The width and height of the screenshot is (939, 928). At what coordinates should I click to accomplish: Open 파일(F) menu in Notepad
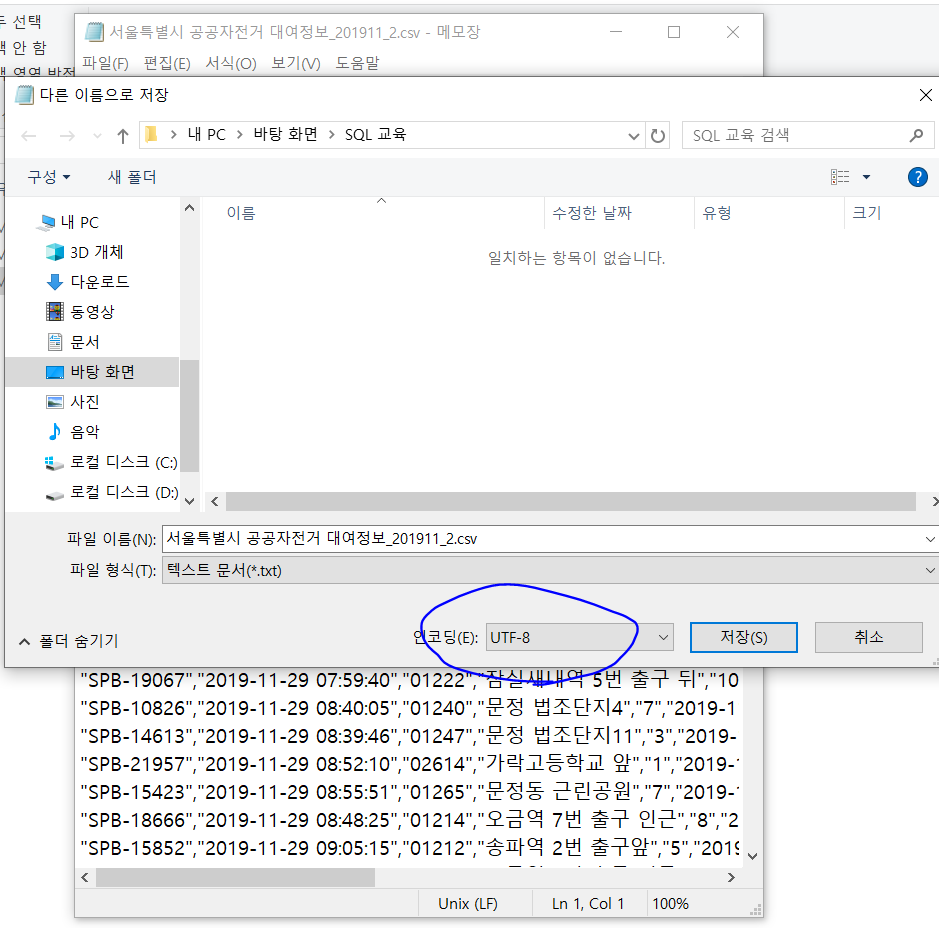[105, 63]
